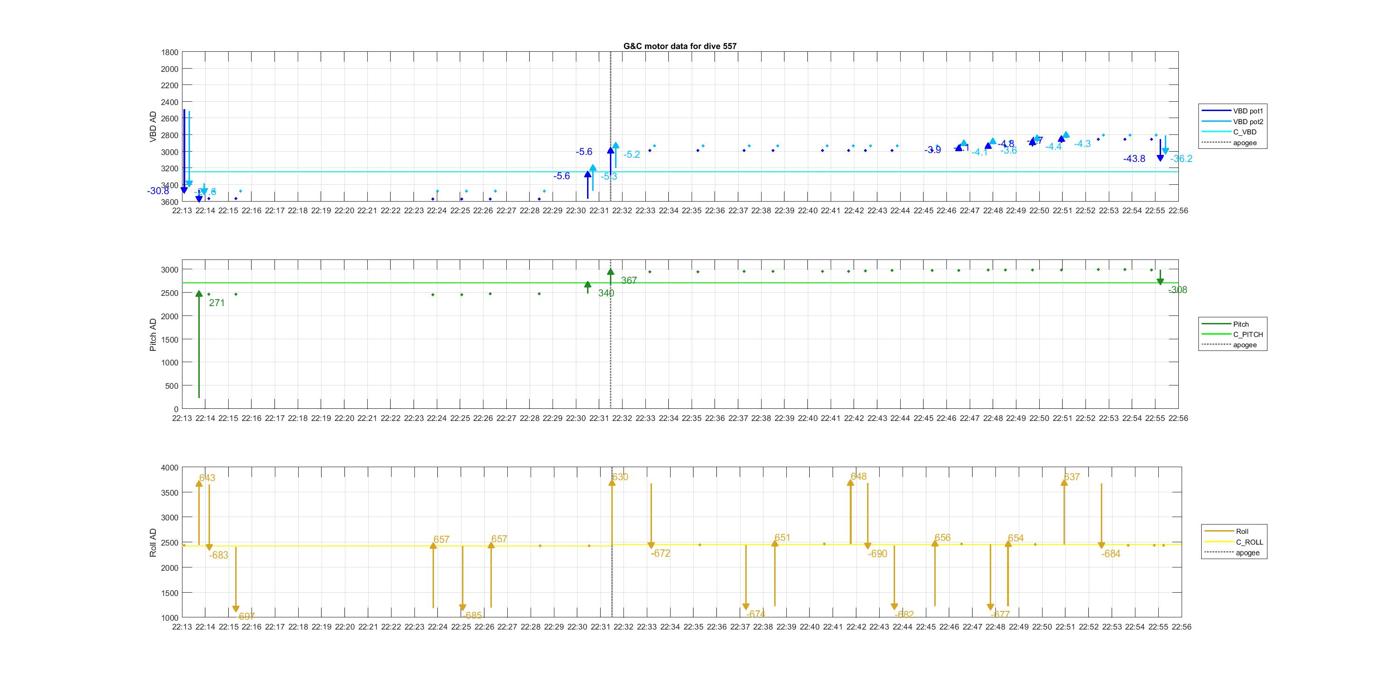Screen dimensions: 1400x693
Task: Click the 'Pitch AD' y-axis label
Action: (x=153, y=335)
